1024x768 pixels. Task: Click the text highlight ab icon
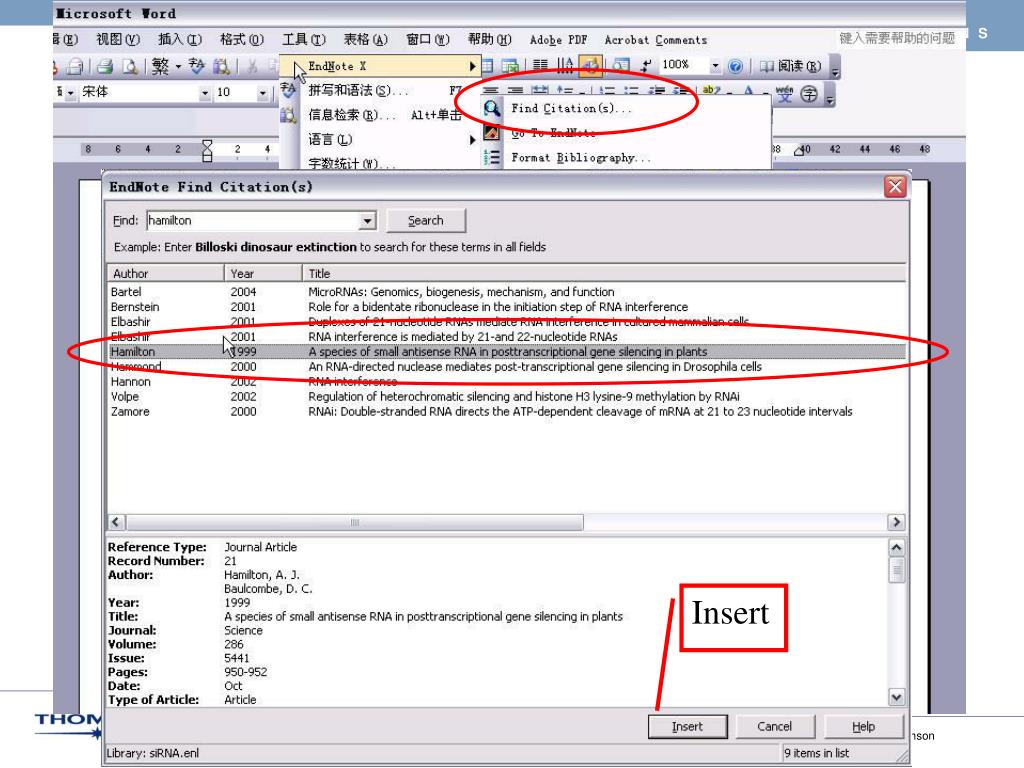click(x=712, y=91)
